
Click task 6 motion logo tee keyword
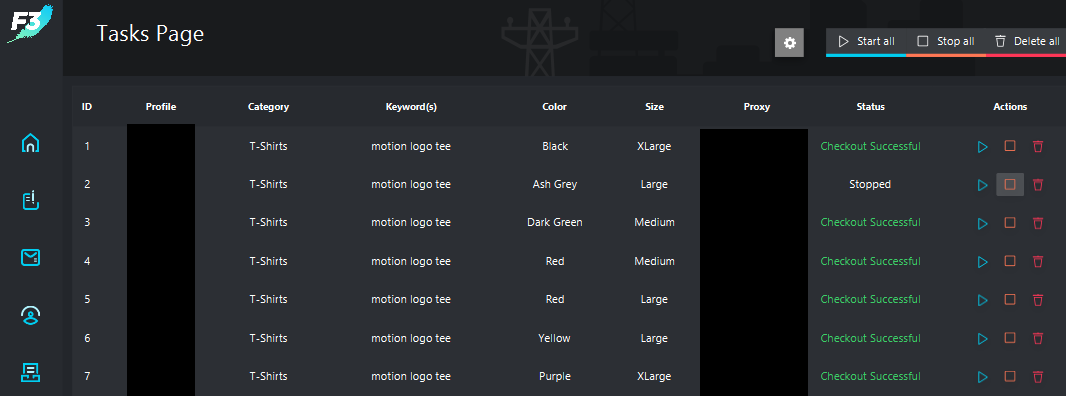click(x=411, y=338)
